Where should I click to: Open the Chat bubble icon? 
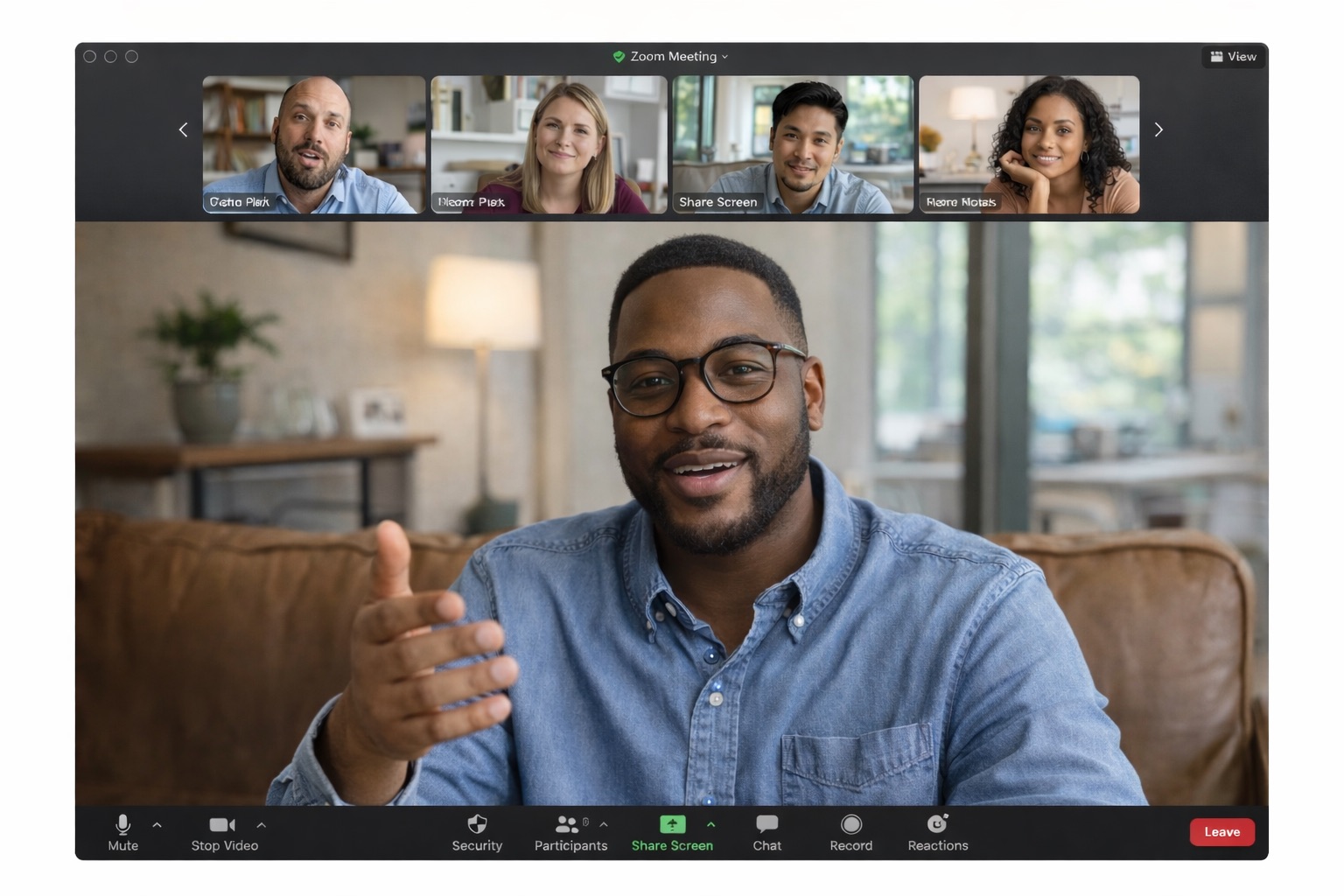pos(766,824)
